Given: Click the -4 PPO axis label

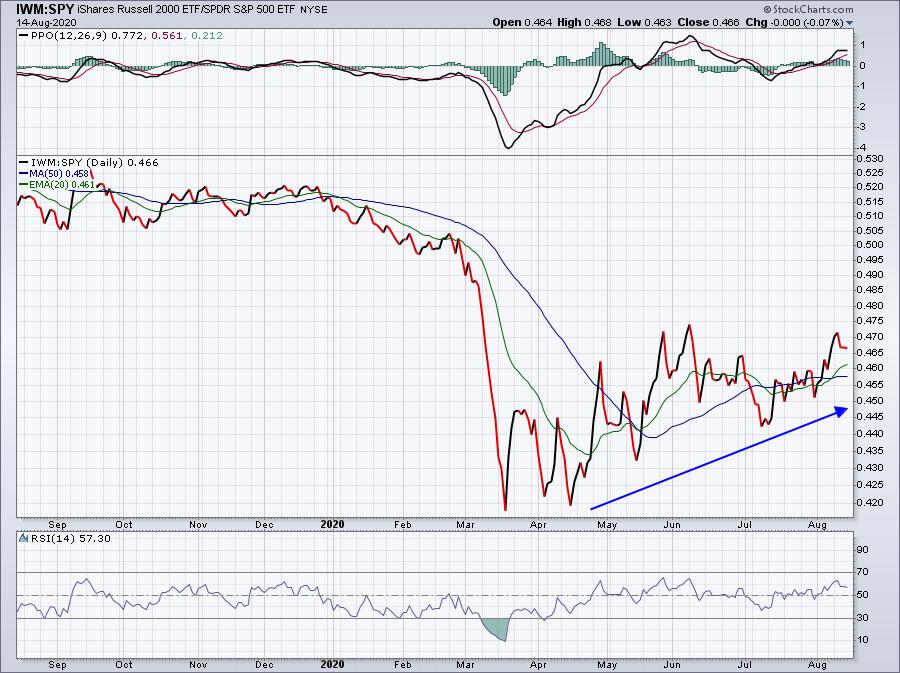Looking at the screenshot, I should 863,146.
